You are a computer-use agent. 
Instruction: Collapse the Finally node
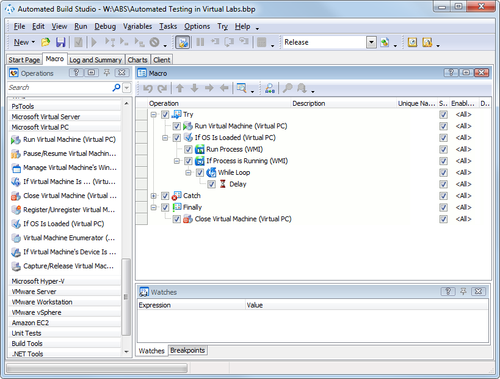[153, 207]
